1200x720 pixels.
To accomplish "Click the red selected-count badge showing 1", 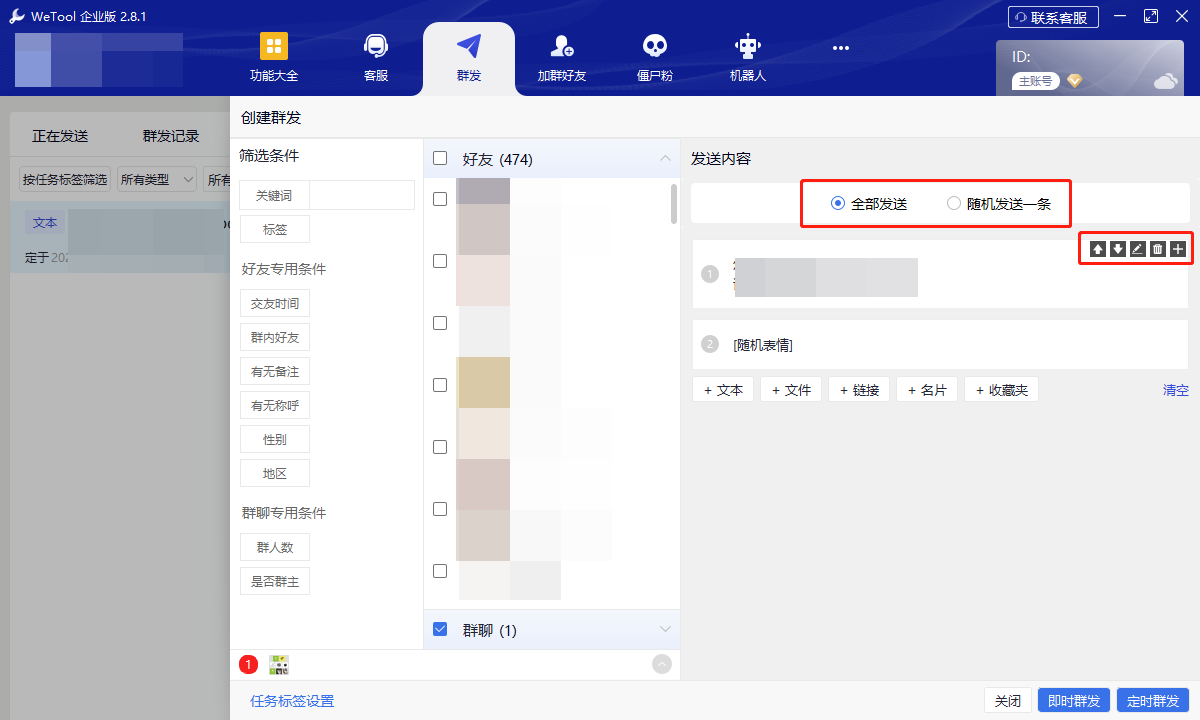I will click(x=249, y=664).
